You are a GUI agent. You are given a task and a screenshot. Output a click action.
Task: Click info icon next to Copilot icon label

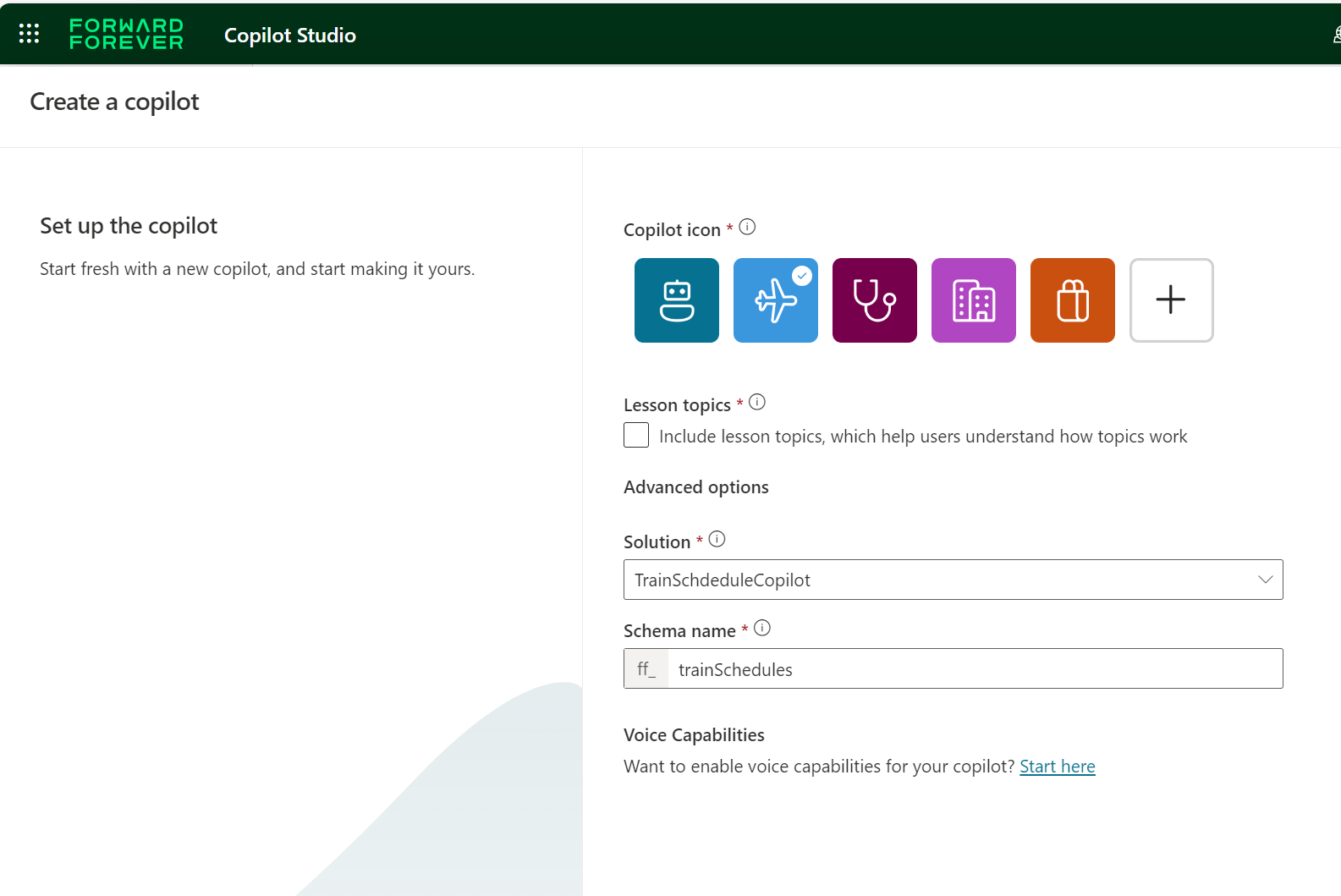[x=747, y=227]
